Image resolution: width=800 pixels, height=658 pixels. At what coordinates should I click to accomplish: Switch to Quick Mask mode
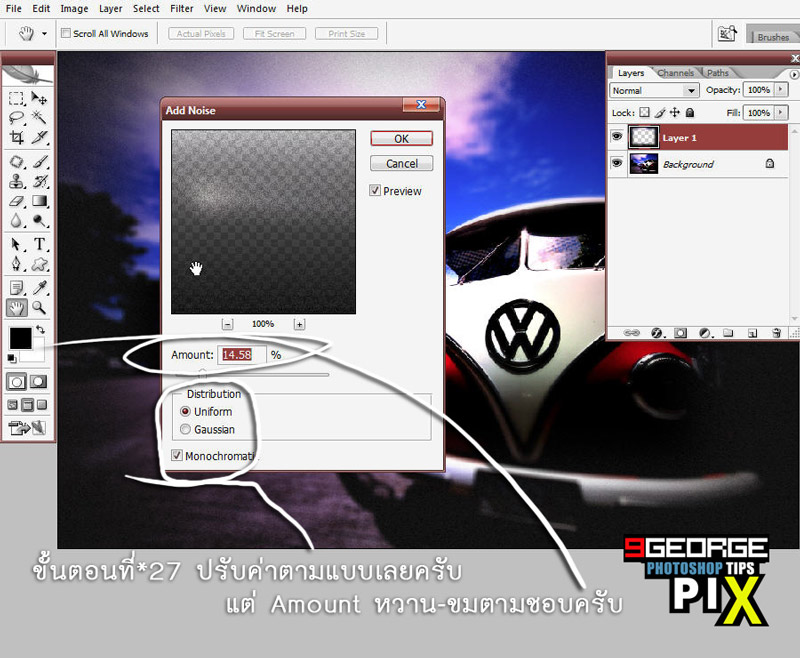38,382
